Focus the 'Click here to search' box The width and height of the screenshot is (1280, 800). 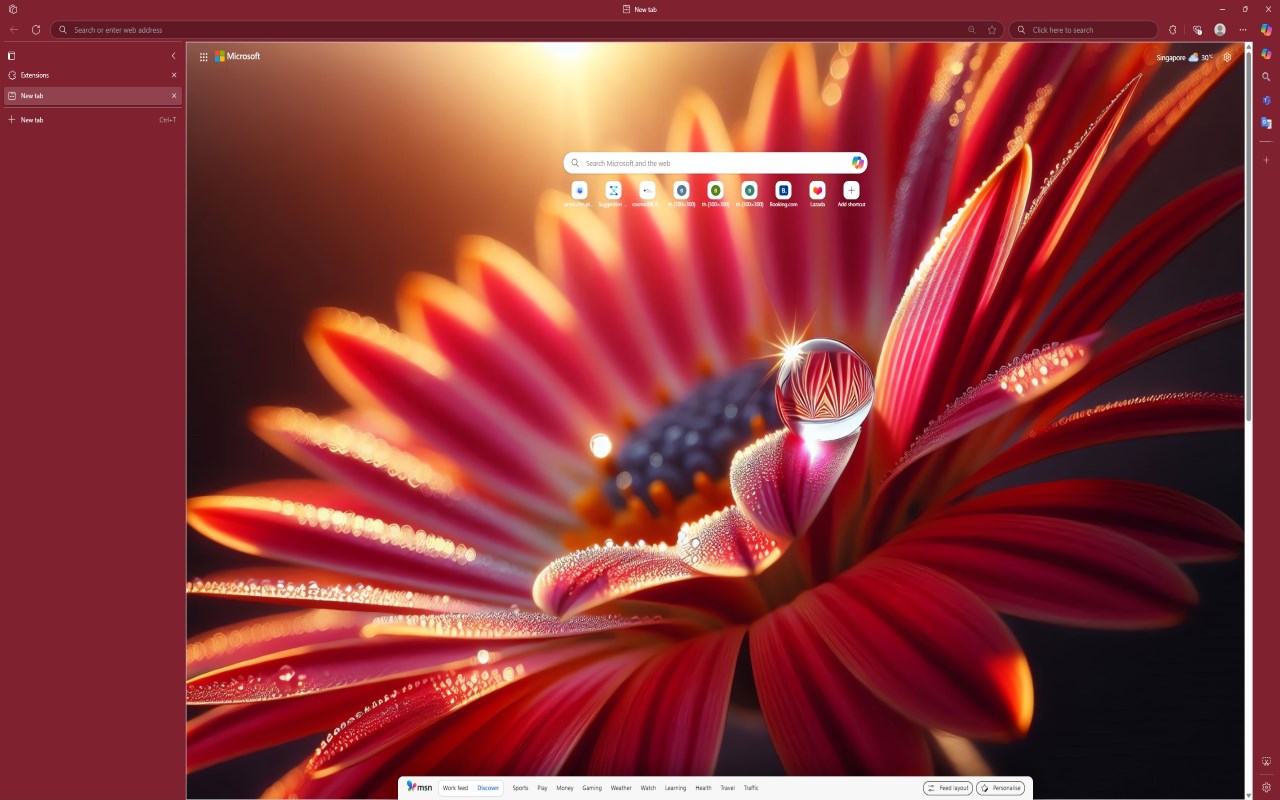1083,30
